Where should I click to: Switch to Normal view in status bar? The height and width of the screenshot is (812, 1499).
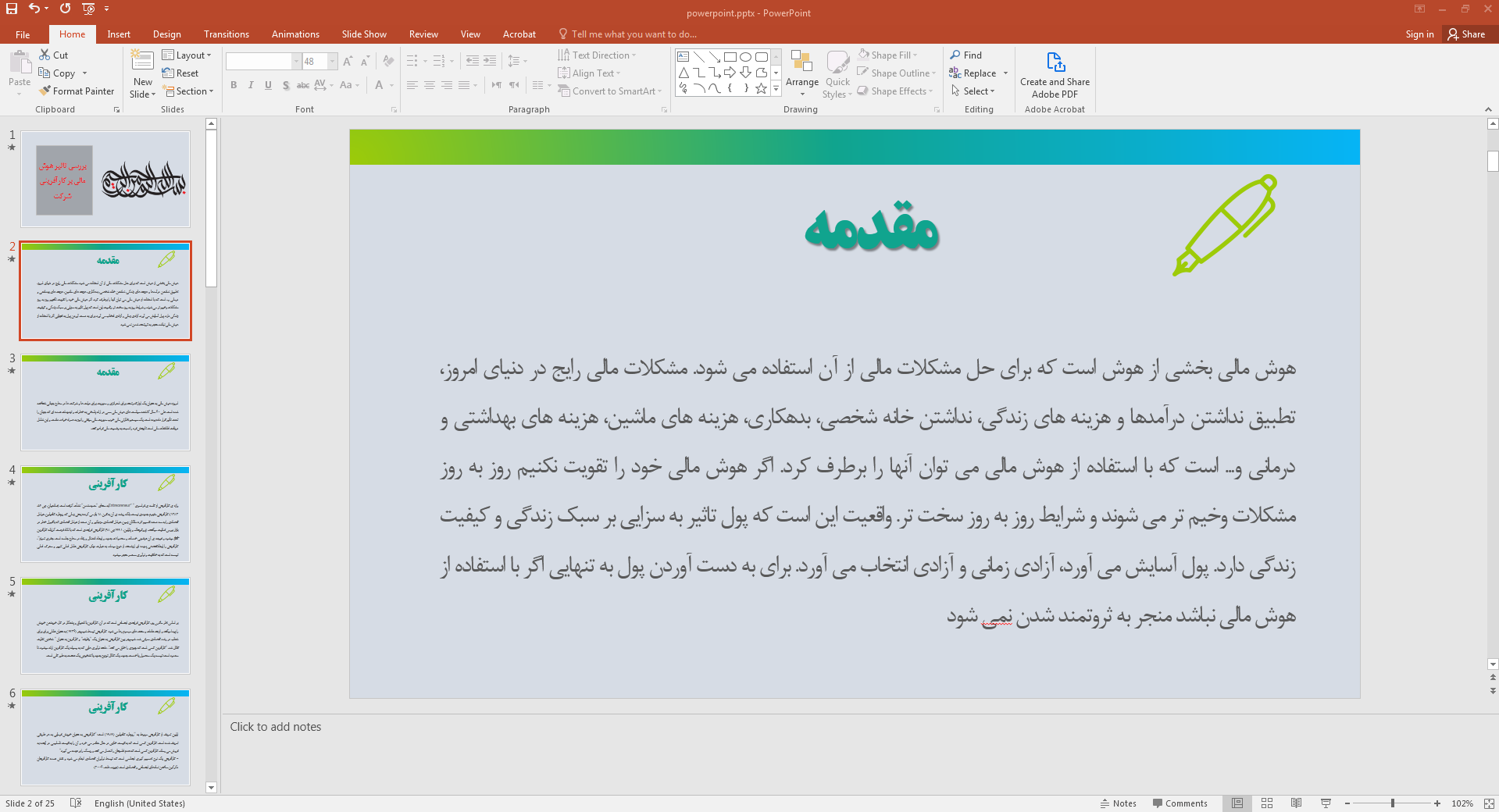(x=1237, y=803)
